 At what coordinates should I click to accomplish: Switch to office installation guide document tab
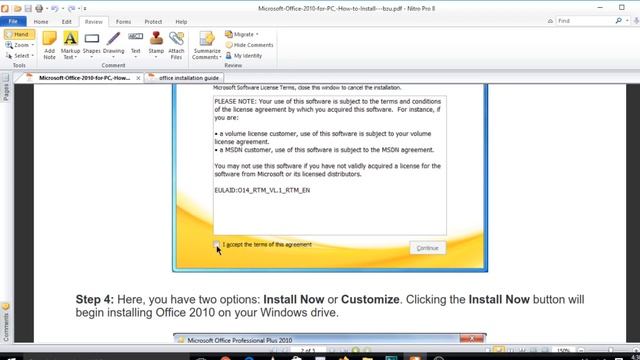184,78
